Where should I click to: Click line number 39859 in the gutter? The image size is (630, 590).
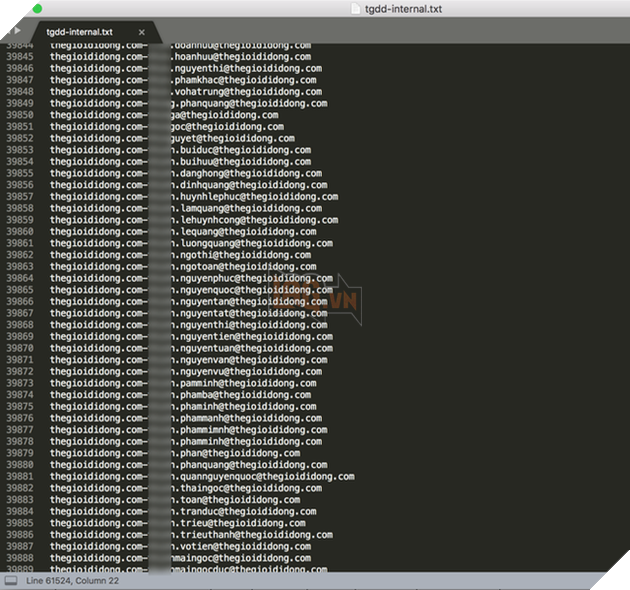pyautogui.click(x=20, y=220)
